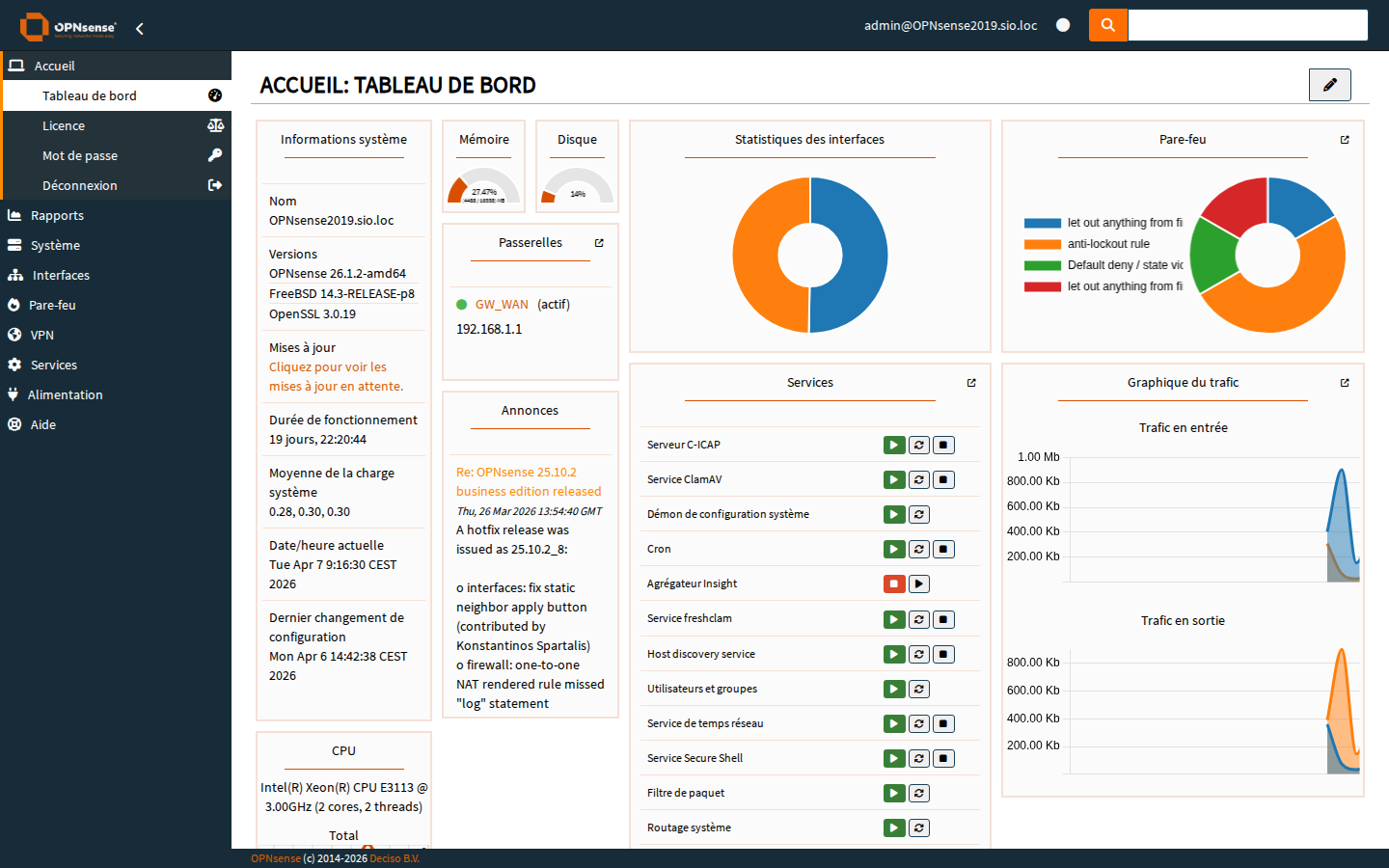Image resolution: width=1389 pixels, height=868 pixels.
Task: Click the Mémoire usage gauge
Action: click(x=483, y=185)
